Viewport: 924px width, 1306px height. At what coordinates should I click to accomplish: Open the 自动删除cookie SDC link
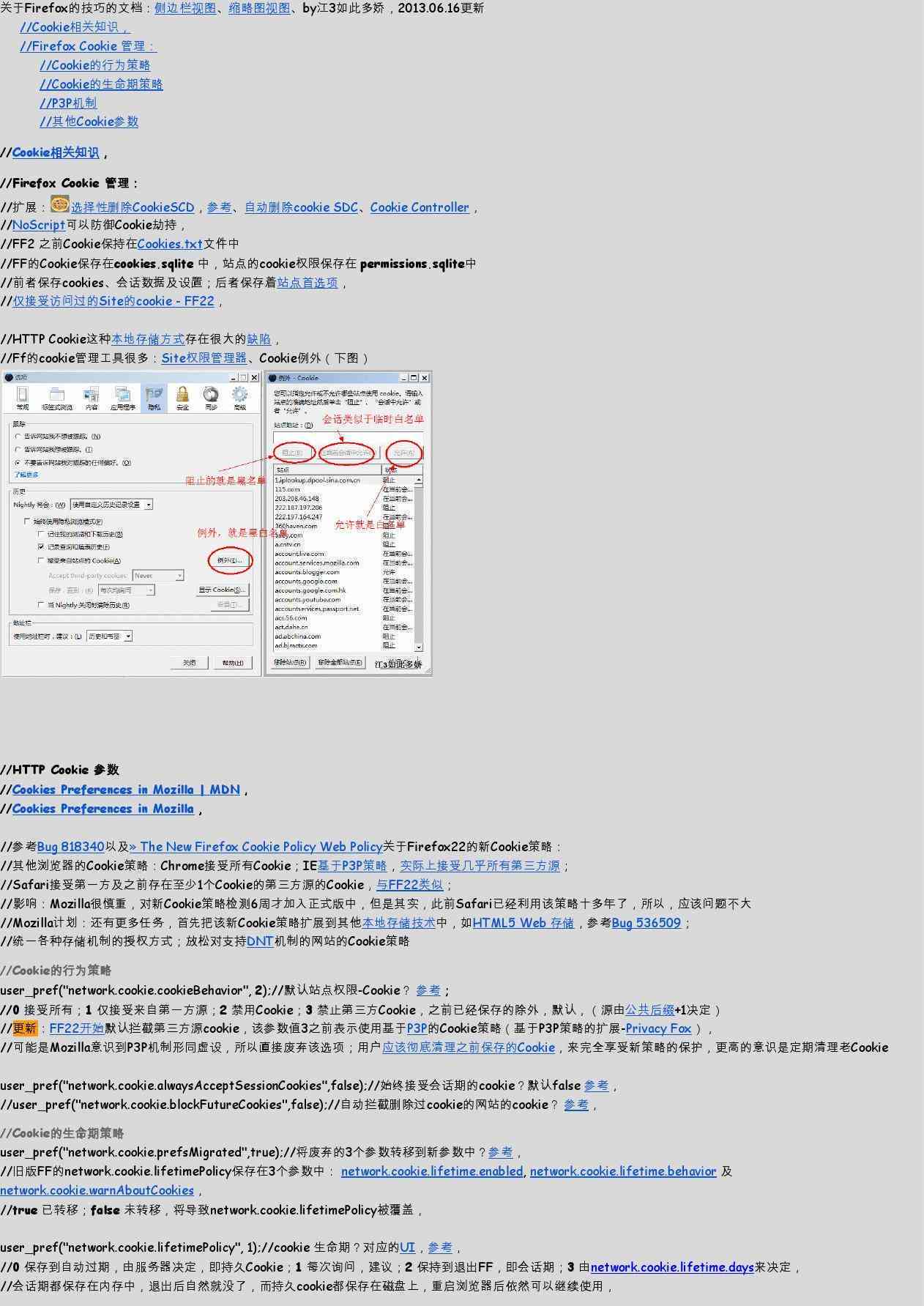click(x=301, y=207)
